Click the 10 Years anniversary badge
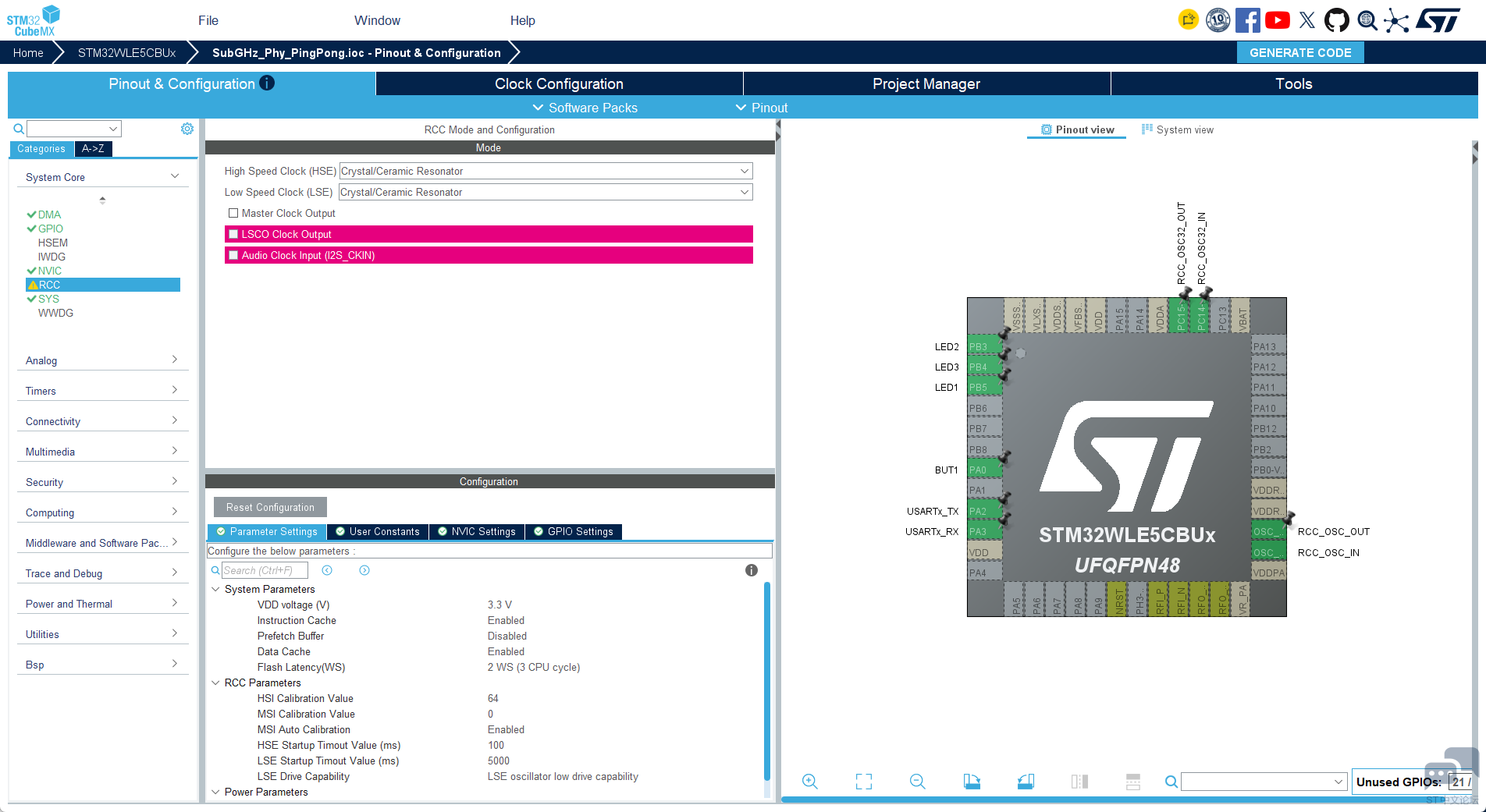The width and height of the screenshot is (1486, 812). 1218,20
